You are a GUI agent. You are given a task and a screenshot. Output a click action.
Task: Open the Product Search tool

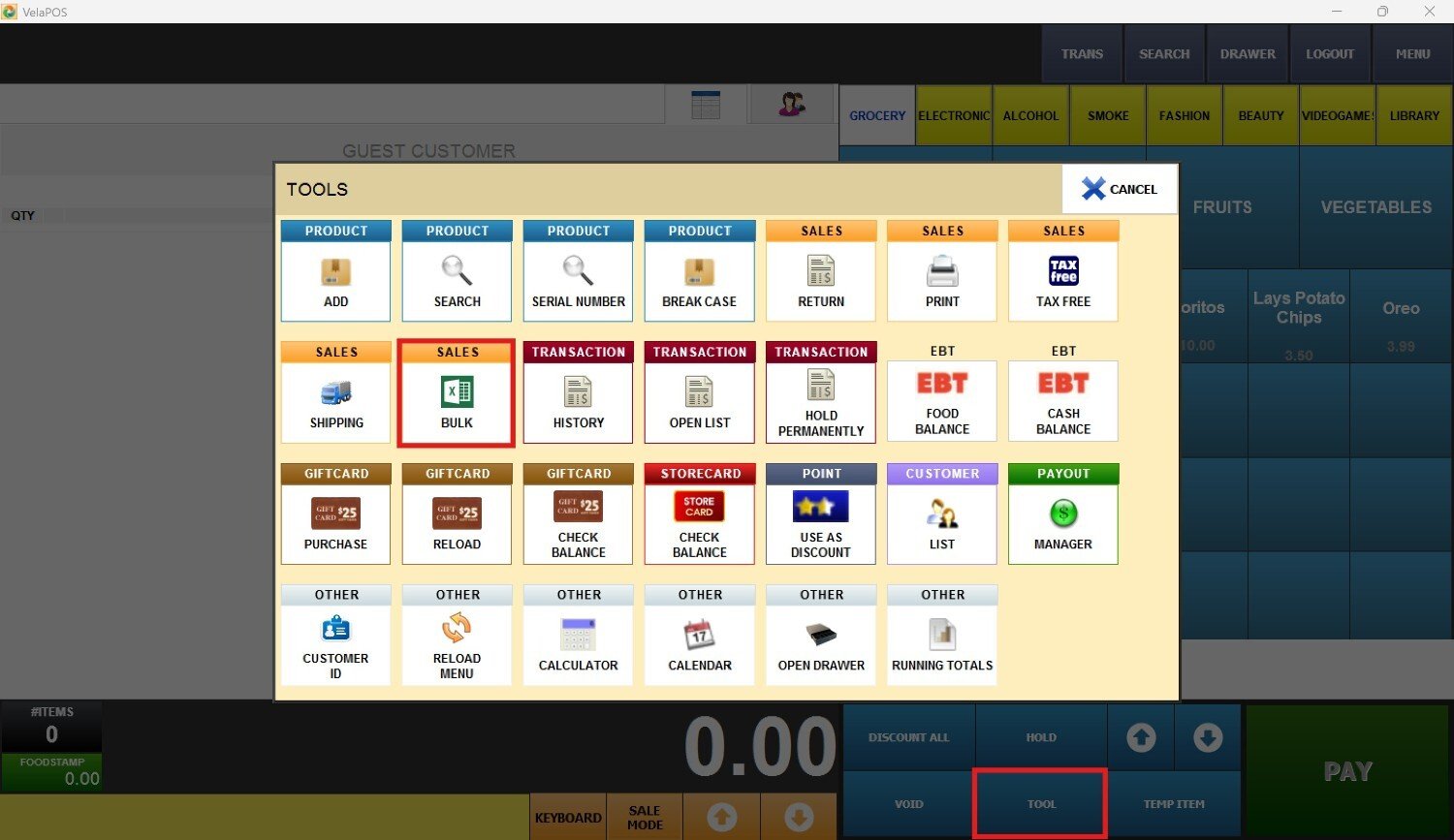(x=457, y=272)
